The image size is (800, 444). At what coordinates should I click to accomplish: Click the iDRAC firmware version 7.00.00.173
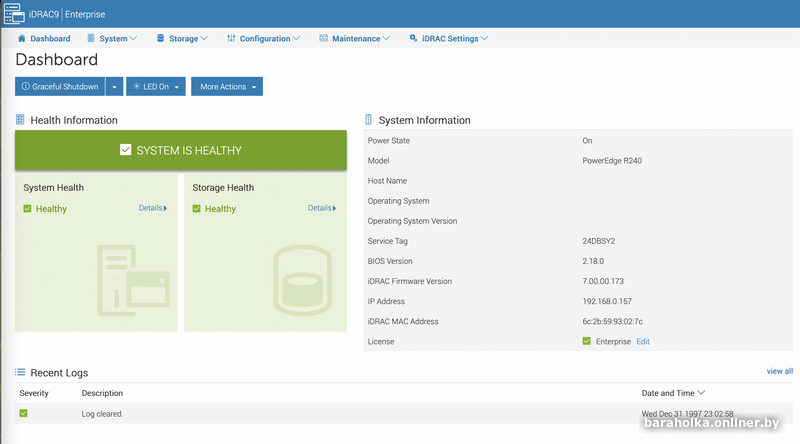(x=603, y=281)
